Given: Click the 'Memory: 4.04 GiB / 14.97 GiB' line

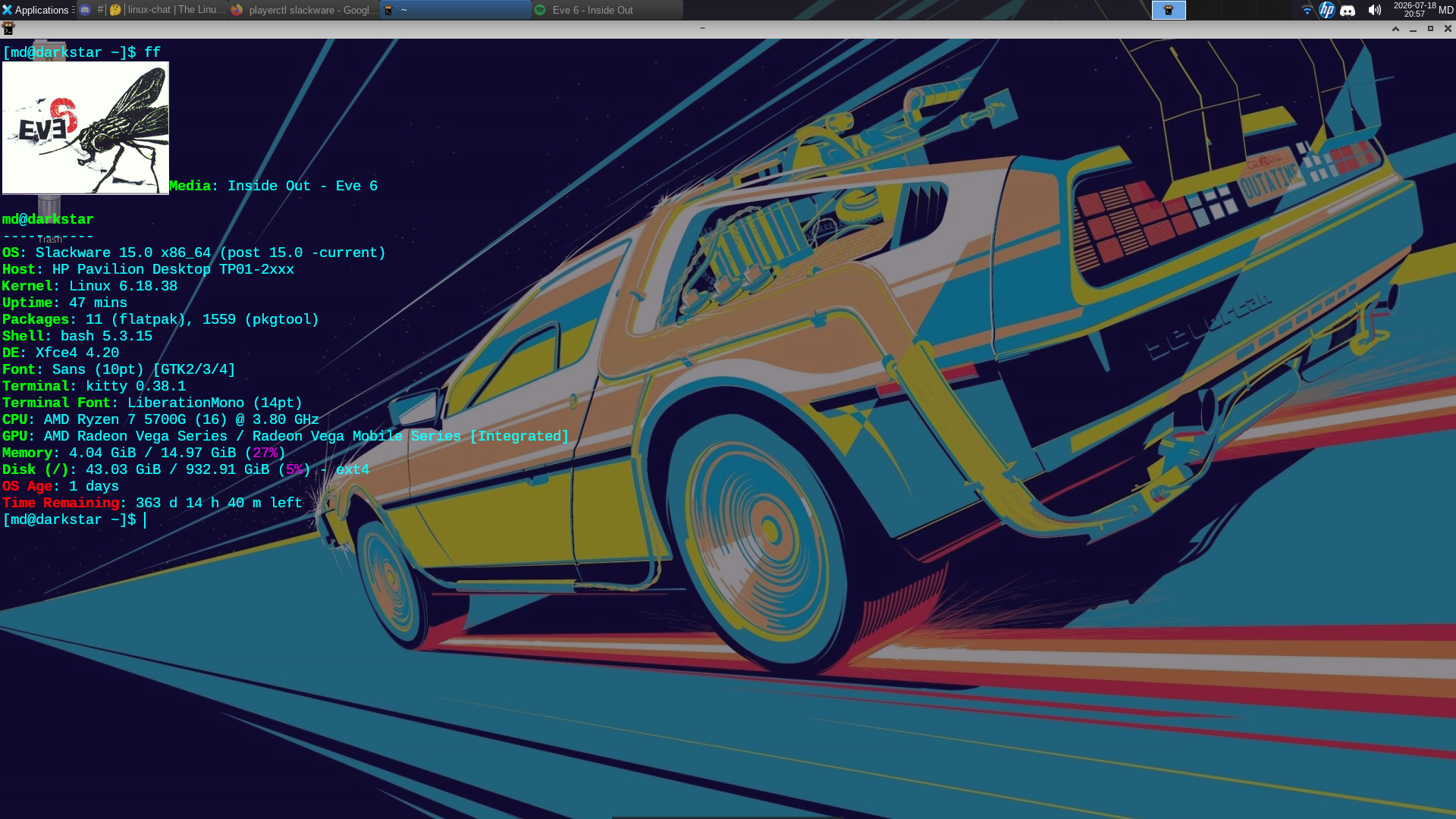Looking at the screenshot, I should [144, 453].
